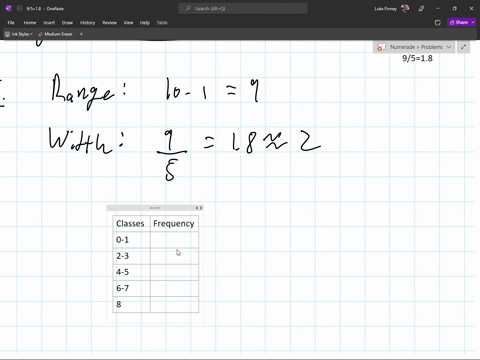The image size is (480, 360).
Task: Click the empty frequency cell for 4-5
Action: tap(174, 272)
